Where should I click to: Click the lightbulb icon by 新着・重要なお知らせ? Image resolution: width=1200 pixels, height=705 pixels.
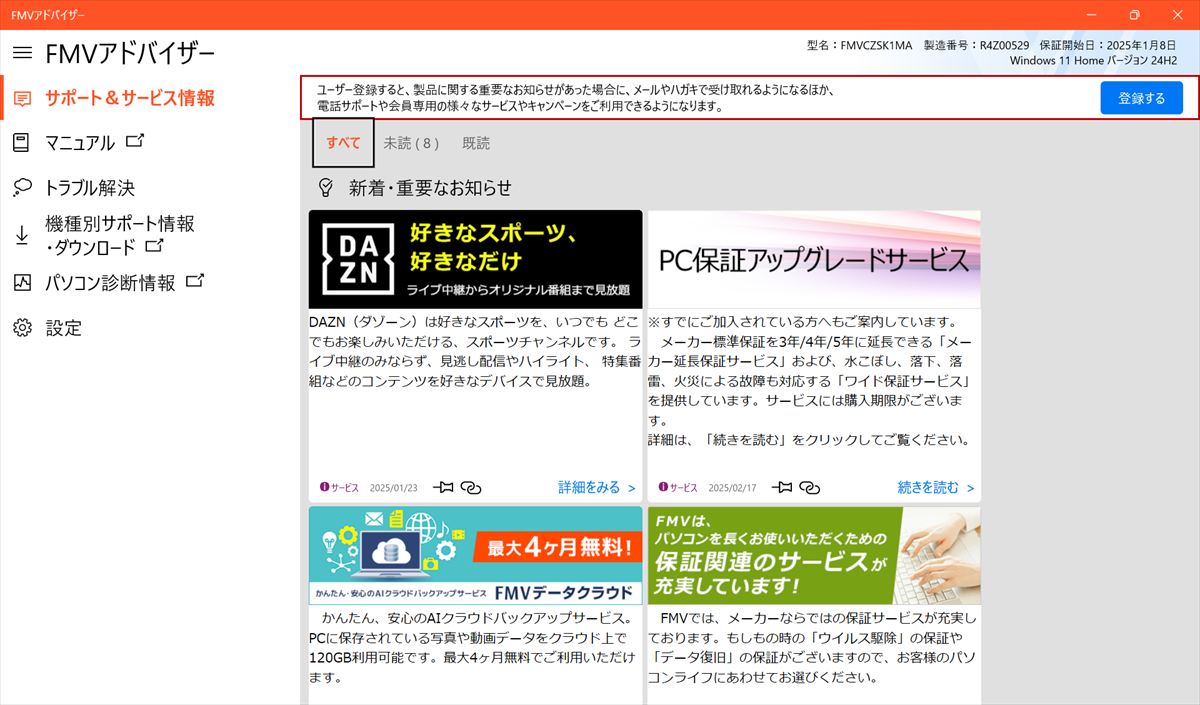325,187
